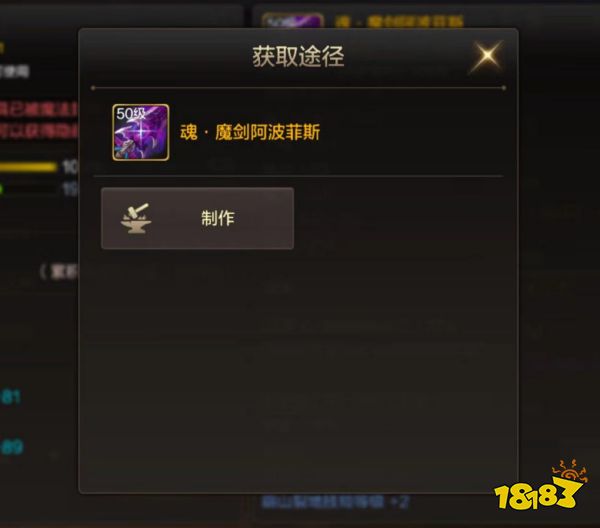Click the anvil and hammer icon

tap(135, 218)
